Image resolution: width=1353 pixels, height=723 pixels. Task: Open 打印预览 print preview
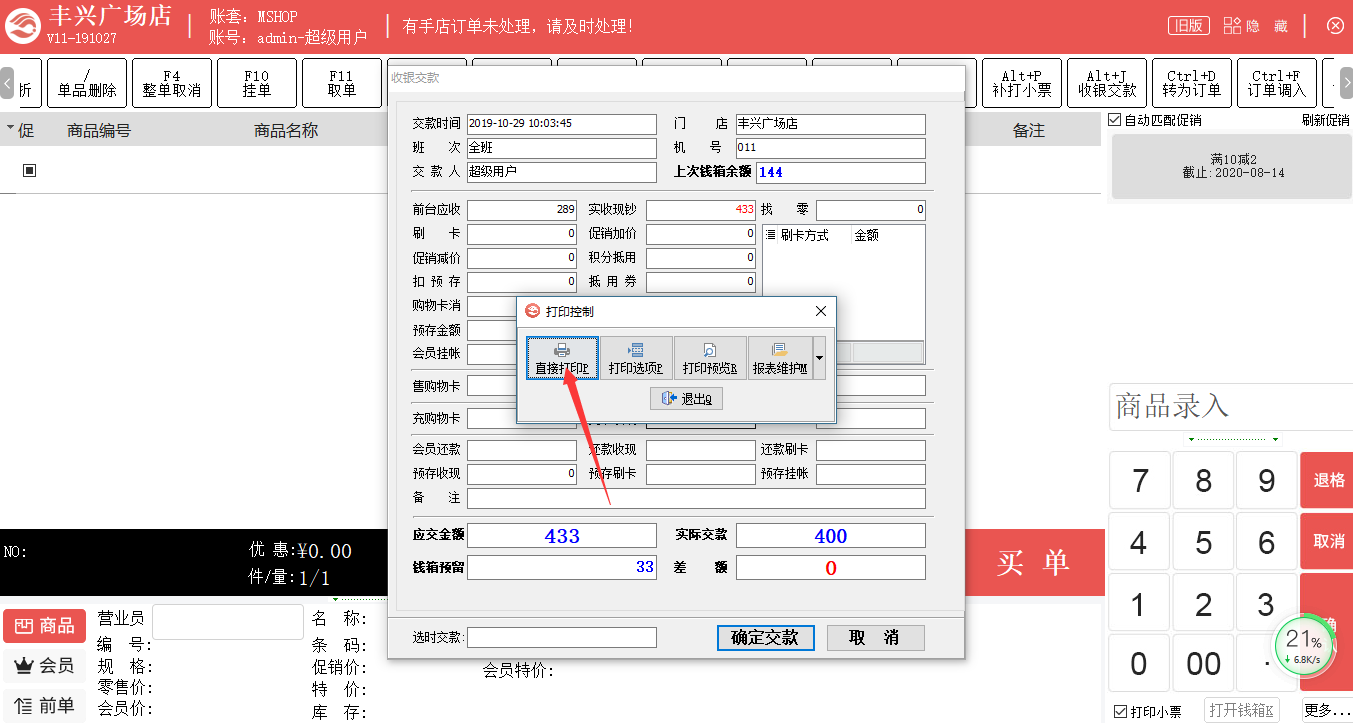[x=710, y=358]
